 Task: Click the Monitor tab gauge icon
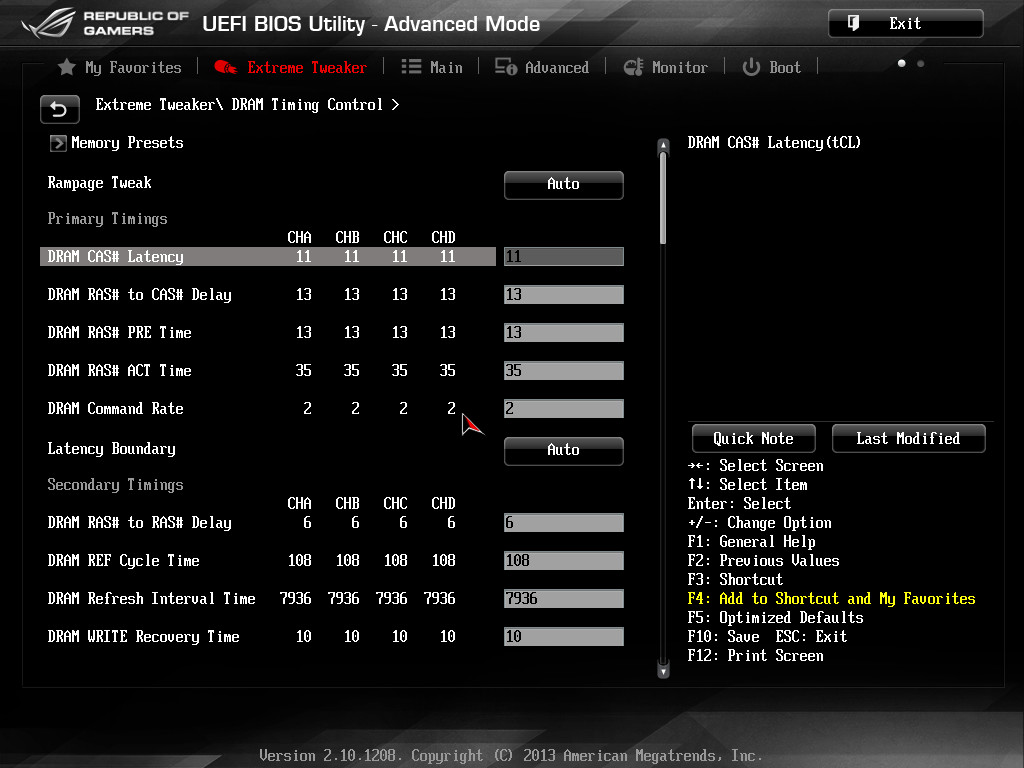[x=633, y=67]
